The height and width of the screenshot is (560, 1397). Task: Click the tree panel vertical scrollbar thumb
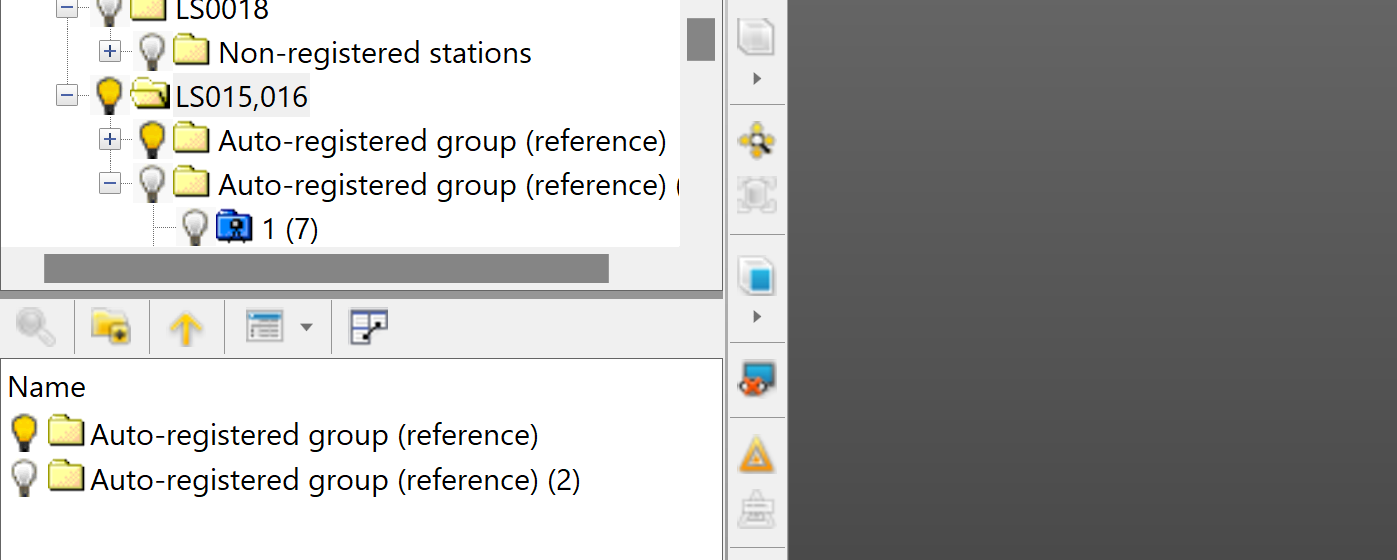click(701, 38)
